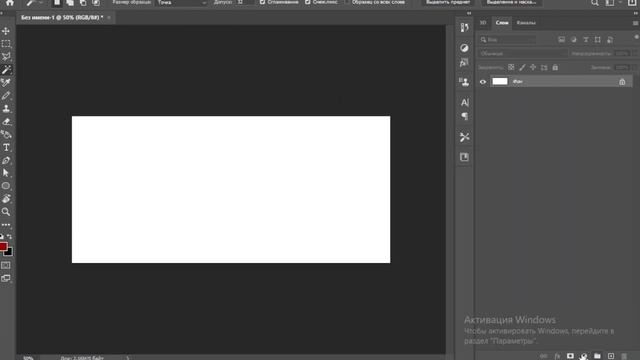Select the Pen tool
The height and width of the screenshot is (360, 640).
tap(6, 160)
